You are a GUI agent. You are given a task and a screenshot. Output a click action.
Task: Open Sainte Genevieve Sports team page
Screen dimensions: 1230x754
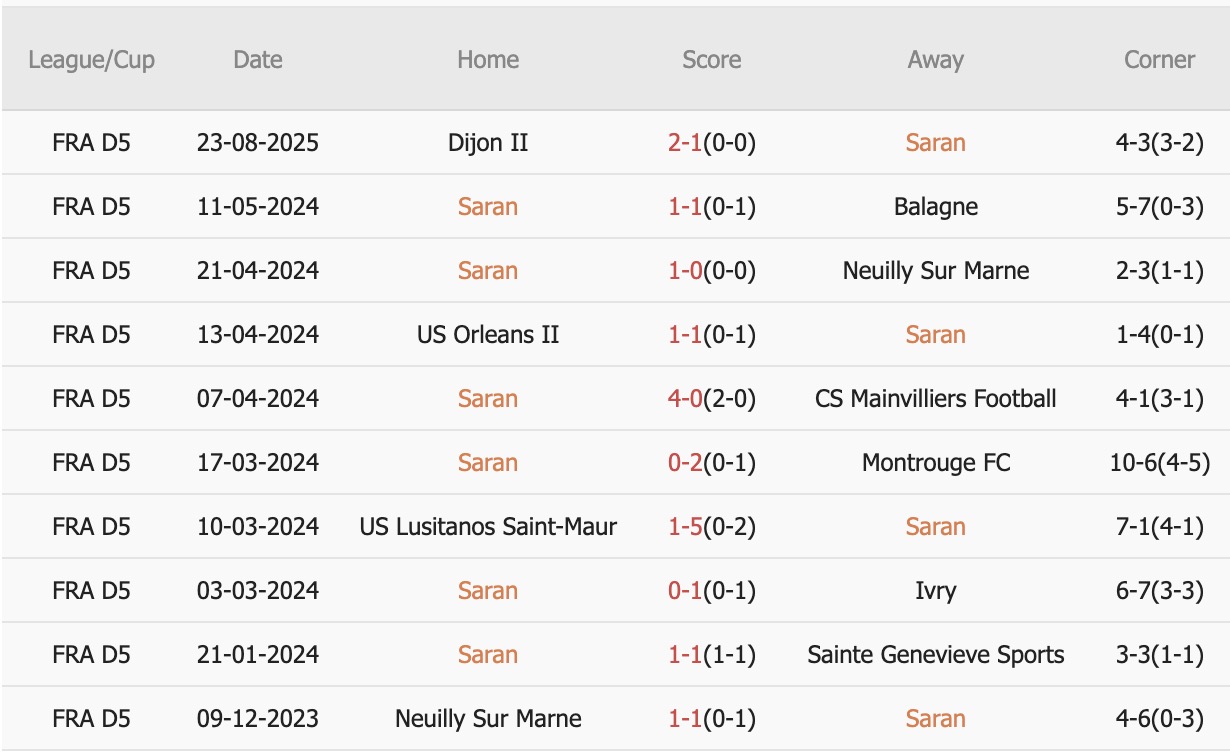tap(935, 655)
